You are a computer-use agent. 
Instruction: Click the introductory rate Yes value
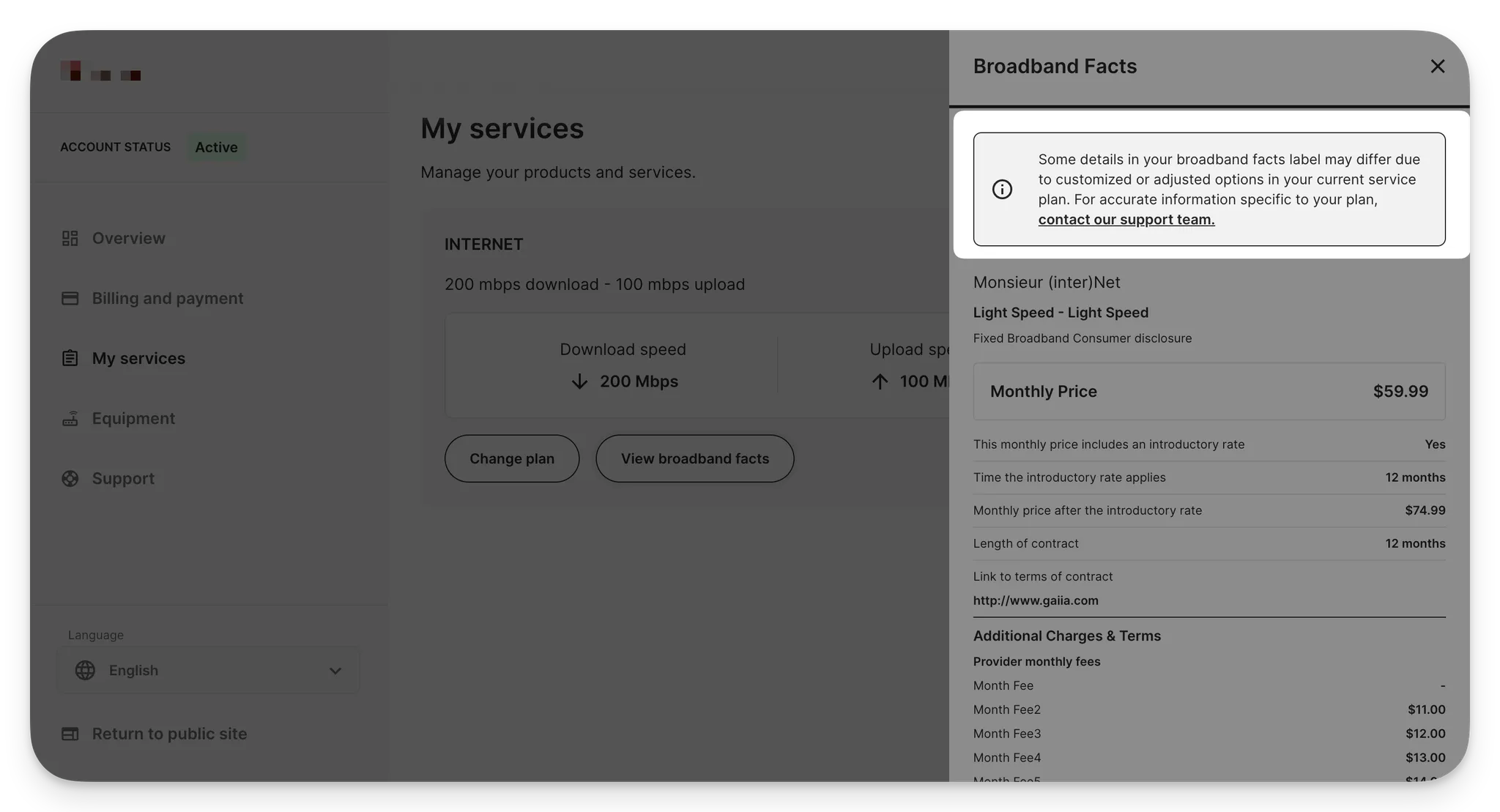click(x=1435, y=445)
